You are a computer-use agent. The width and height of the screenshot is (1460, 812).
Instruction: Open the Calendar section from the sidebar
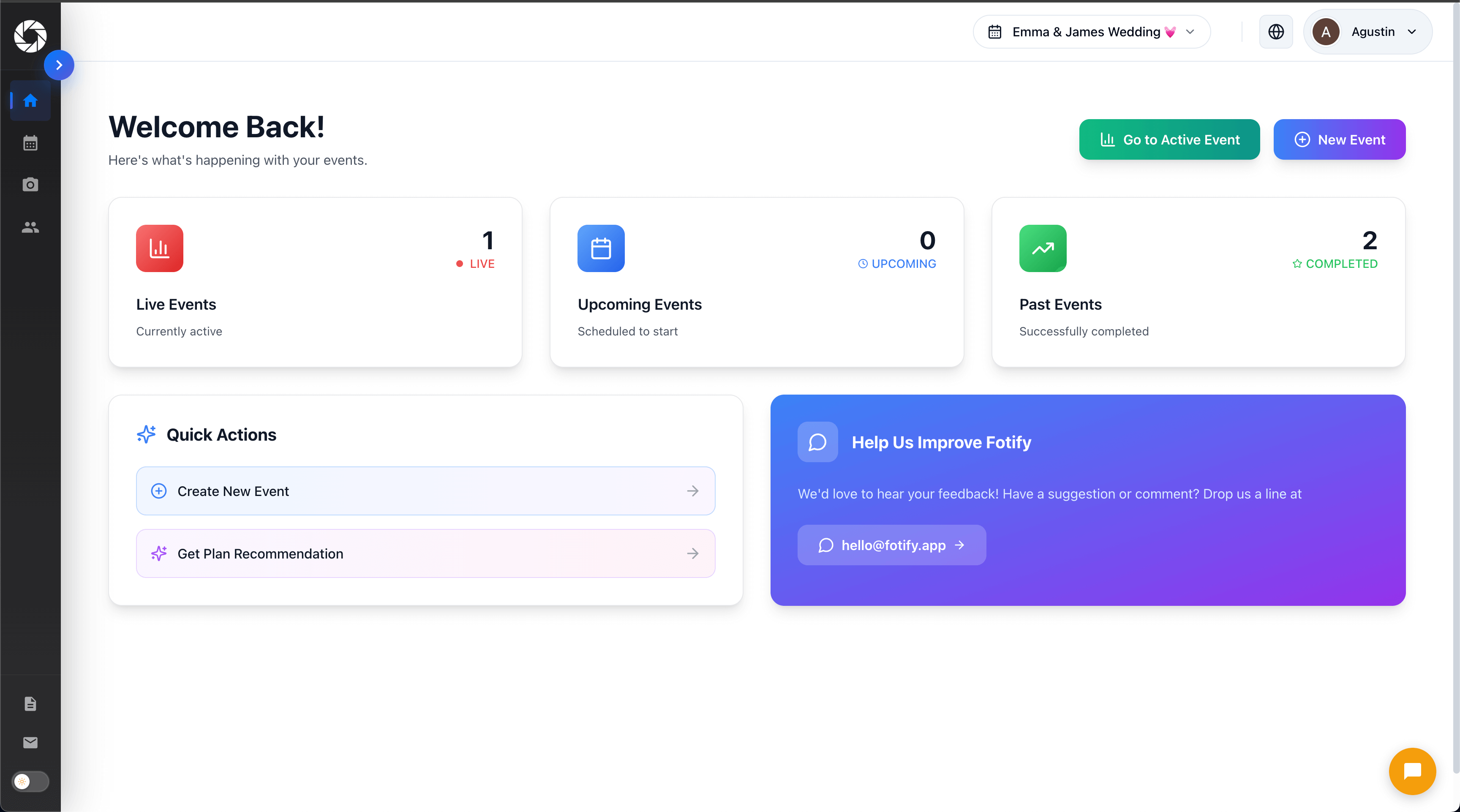tap(30, 143)
